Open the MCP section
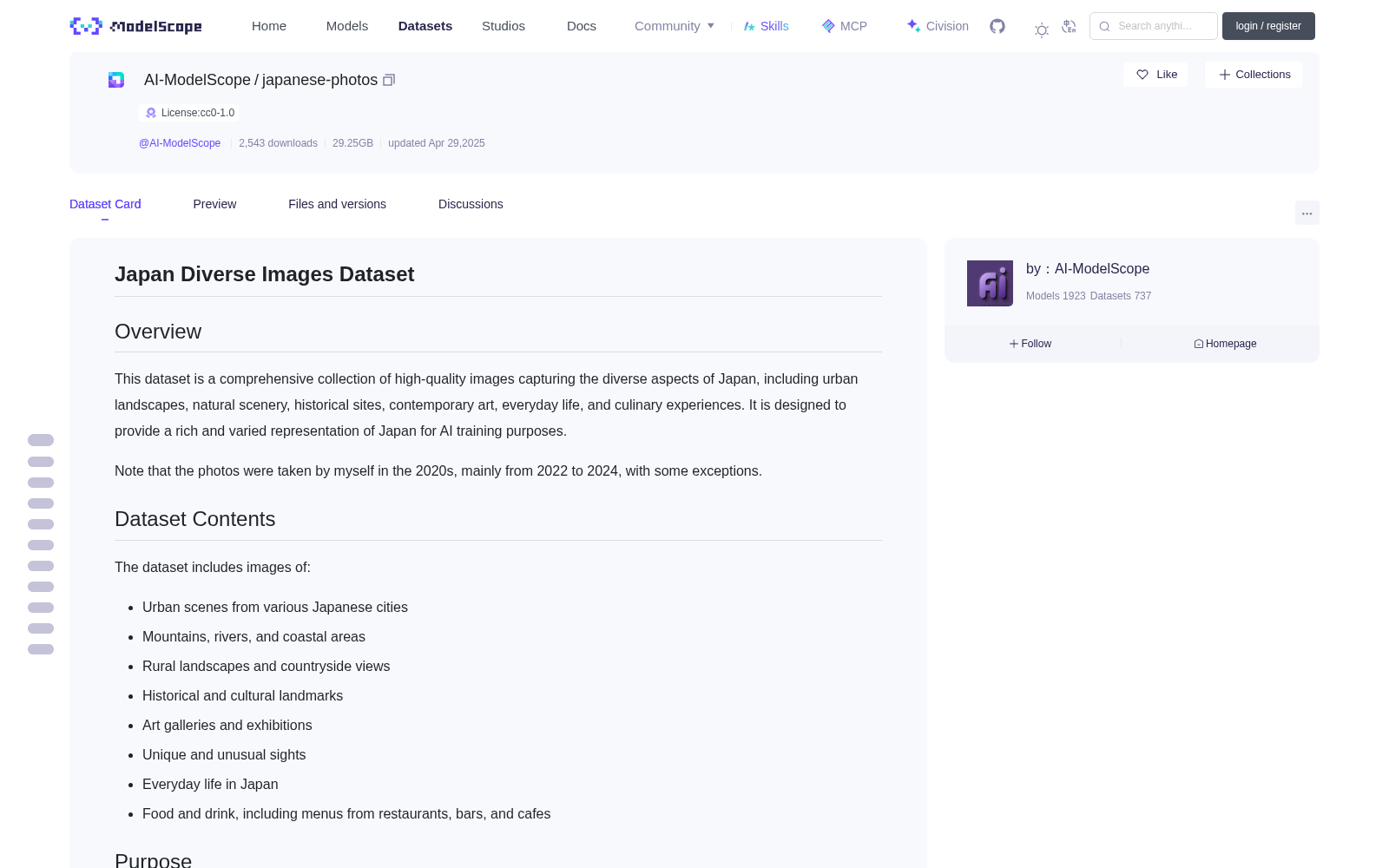The image size is (1389, 868). (x=844, y=26)
